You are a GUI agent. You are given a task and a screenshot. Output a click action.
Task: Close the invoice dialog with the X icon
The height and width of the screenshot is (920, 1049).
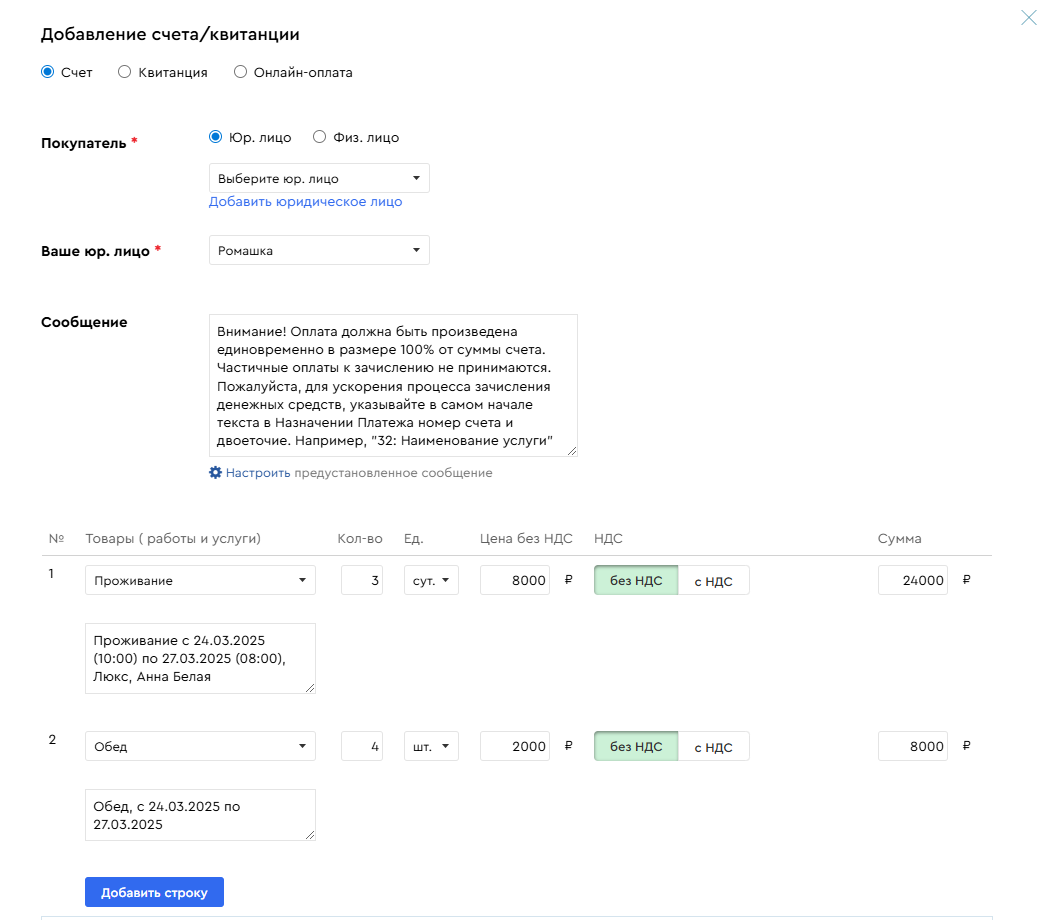tap(1028, 17)
